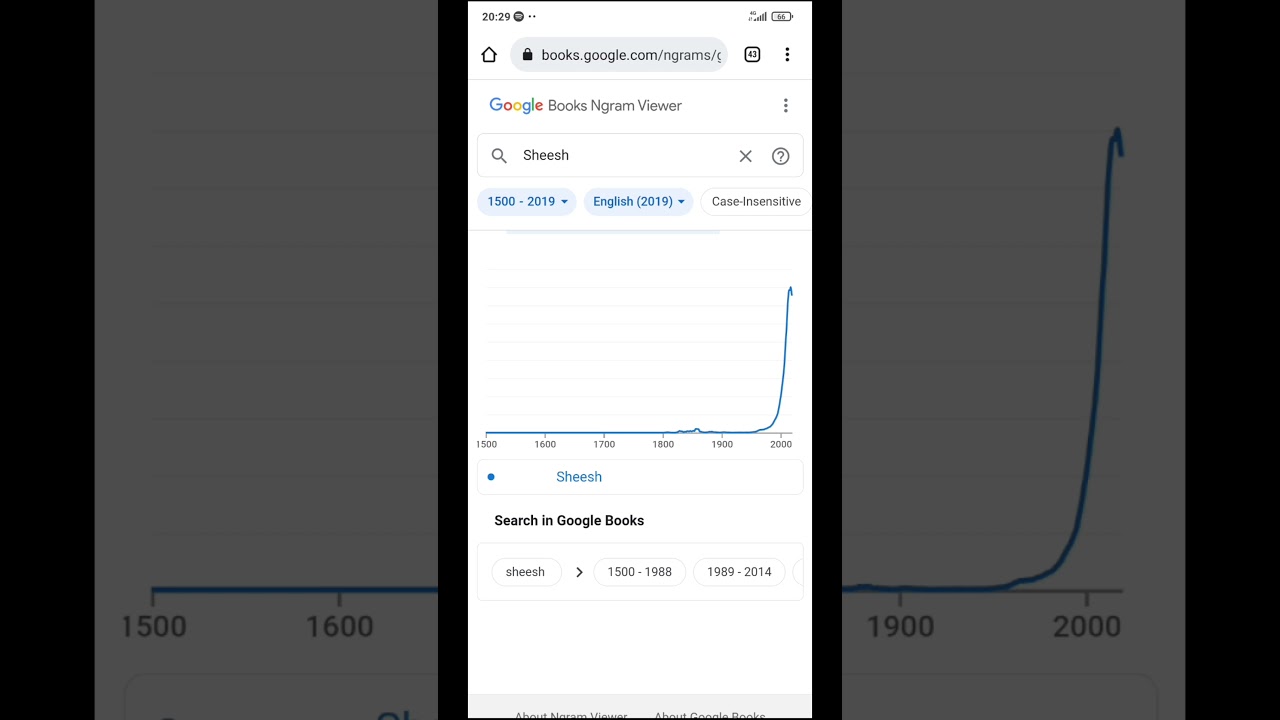Screen dimensions: 1280x720
Task: Open the English (2019) corpus dropdown
Action: pyautogui.click(x=638, y=202)
